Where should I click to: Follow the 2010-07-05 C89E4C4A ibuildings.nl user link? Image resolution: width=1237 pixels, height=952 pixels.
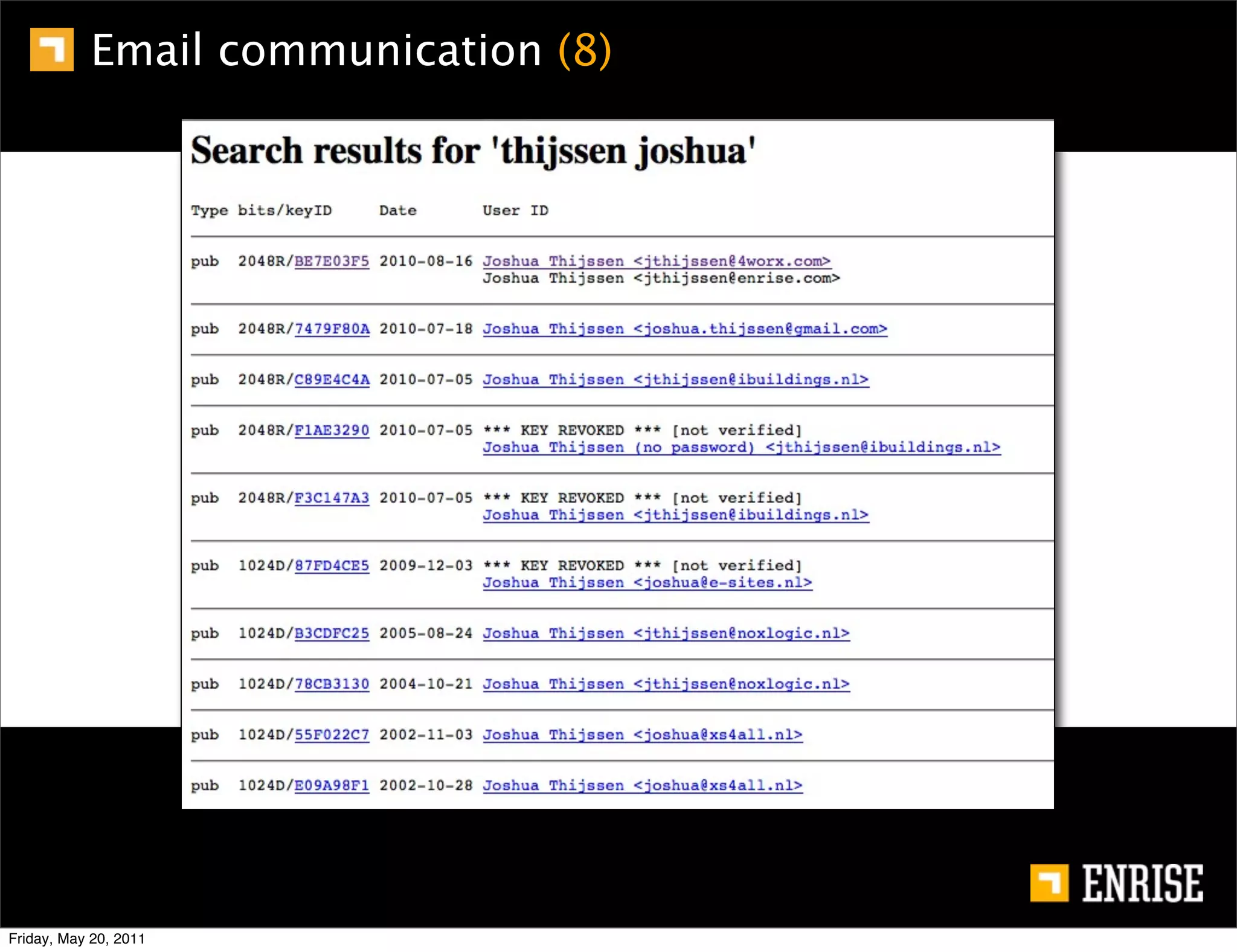point(676,379)
